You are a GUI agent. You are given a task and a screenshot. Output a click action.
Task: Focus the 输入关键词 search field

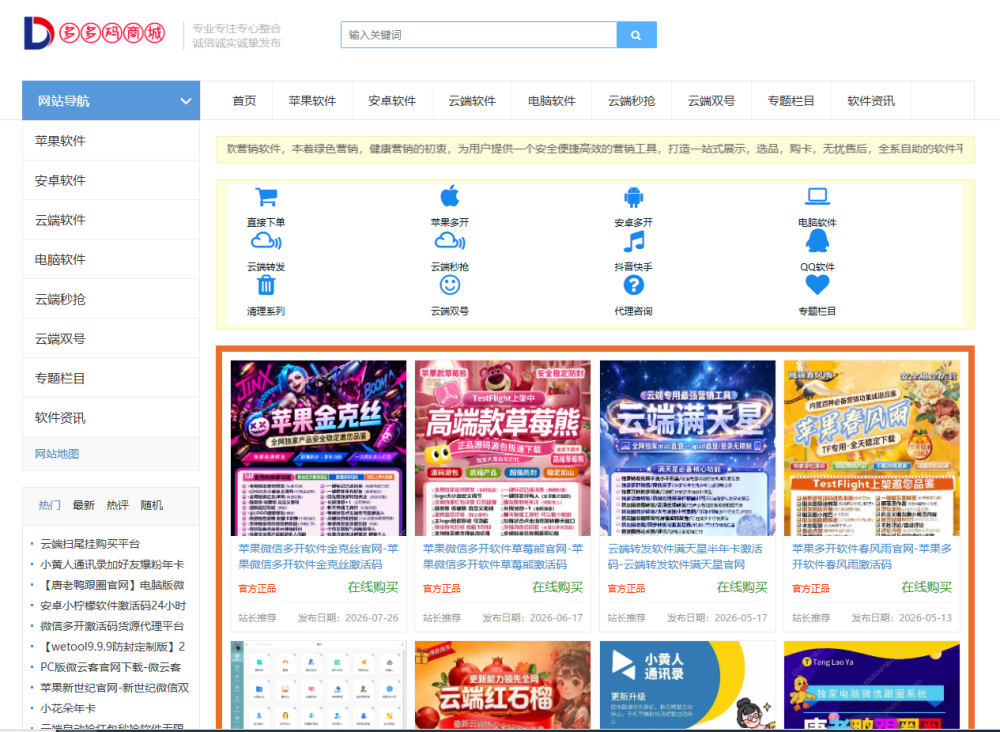479,35
